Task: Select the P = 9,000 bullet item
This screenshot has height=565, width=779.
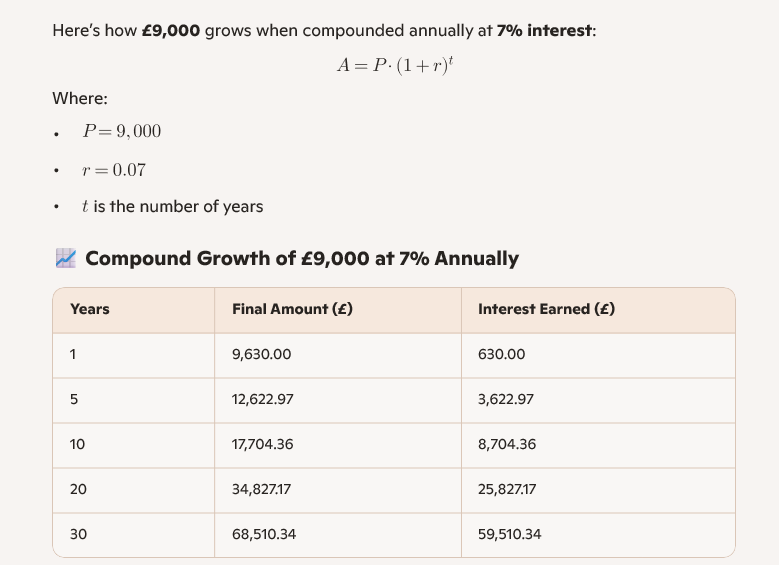Action: (x=122, y=132)
